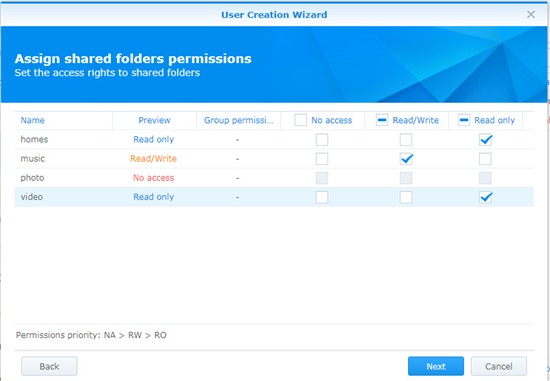Click the Next button
The width and height of the screenshot is (550, 381).
[436, 366]
